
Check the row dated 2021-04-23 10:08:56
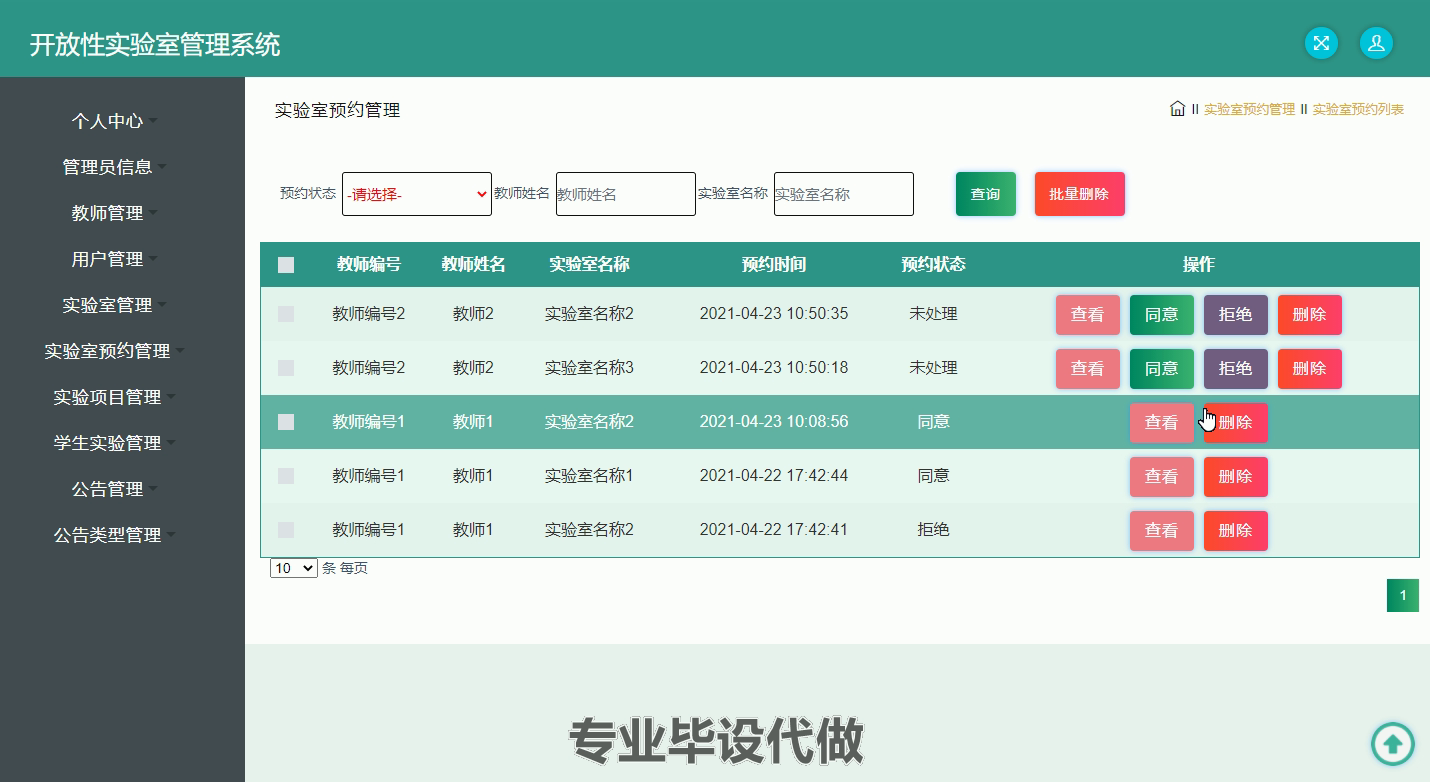pos(286,422)
